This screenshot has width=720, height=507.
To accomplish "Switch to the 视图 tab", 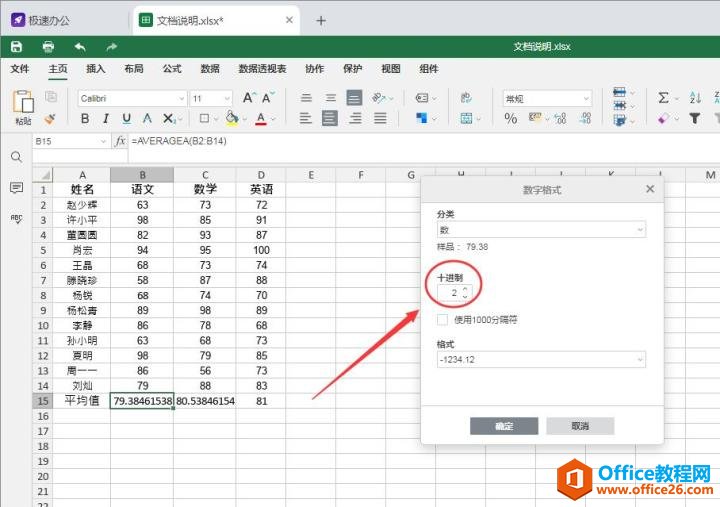I will pos(391,69).
